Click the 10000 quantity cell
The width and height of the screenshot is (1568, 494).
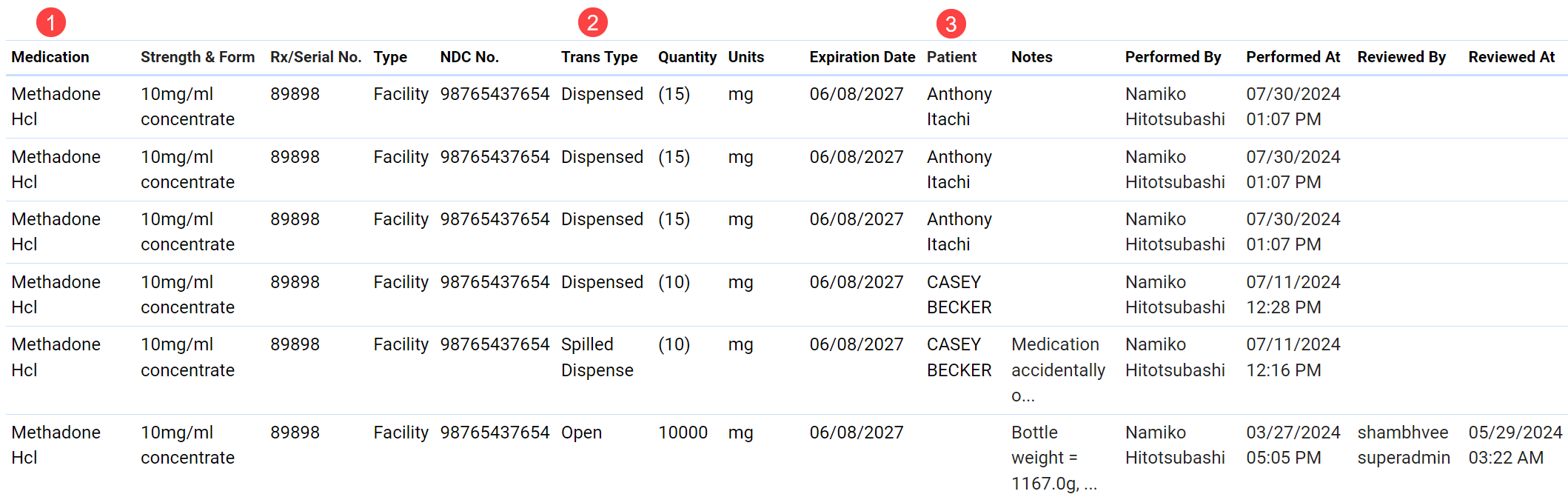coord(683,433)
